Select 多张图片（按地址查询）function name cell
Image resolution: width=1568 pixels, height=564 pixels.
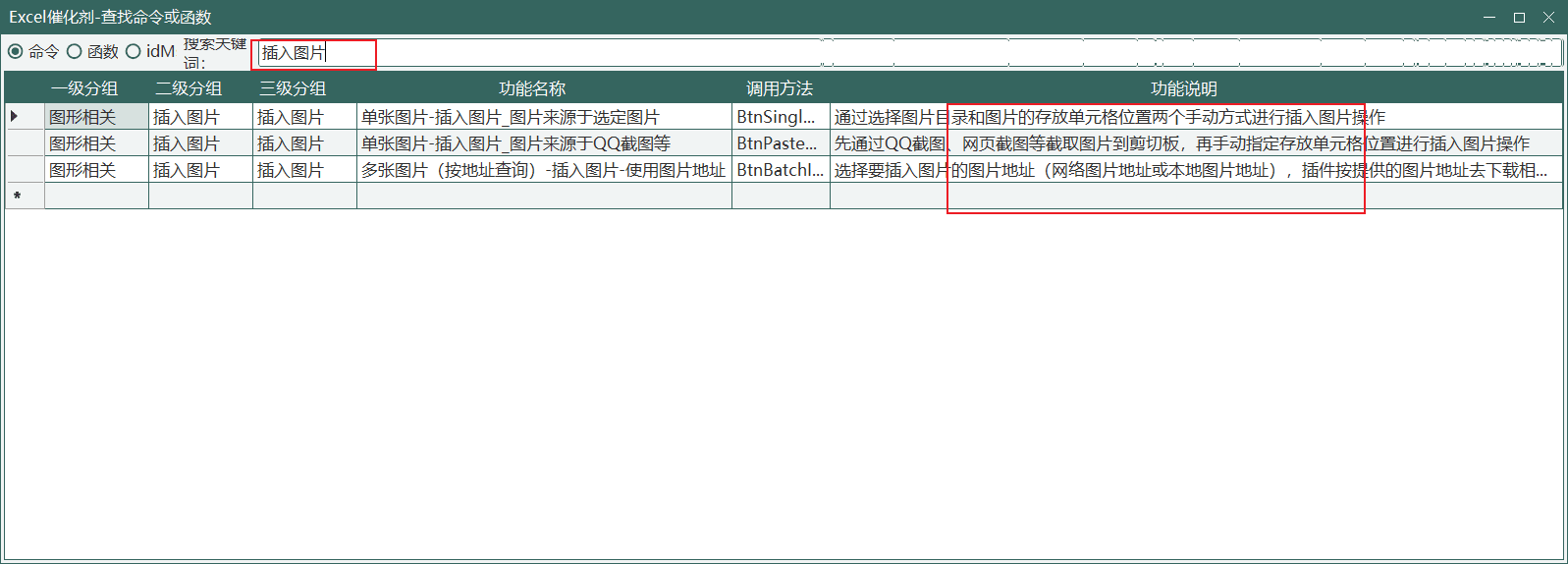[x=544, y=169]
